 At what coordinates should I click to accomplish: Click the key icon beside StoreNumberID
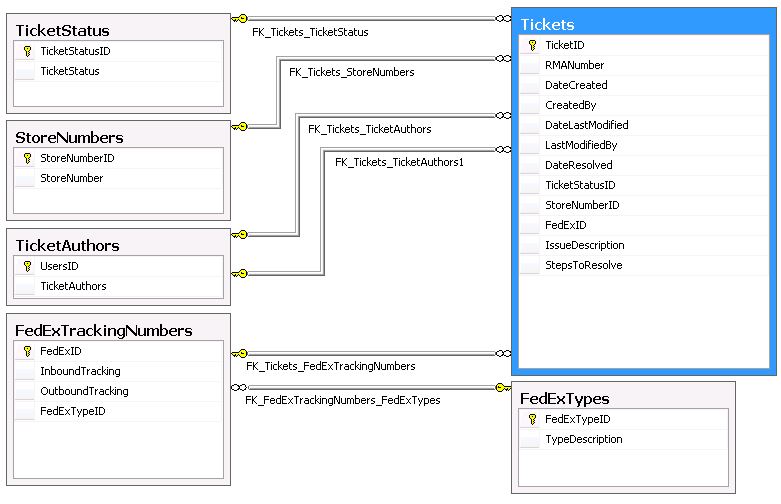27,158
